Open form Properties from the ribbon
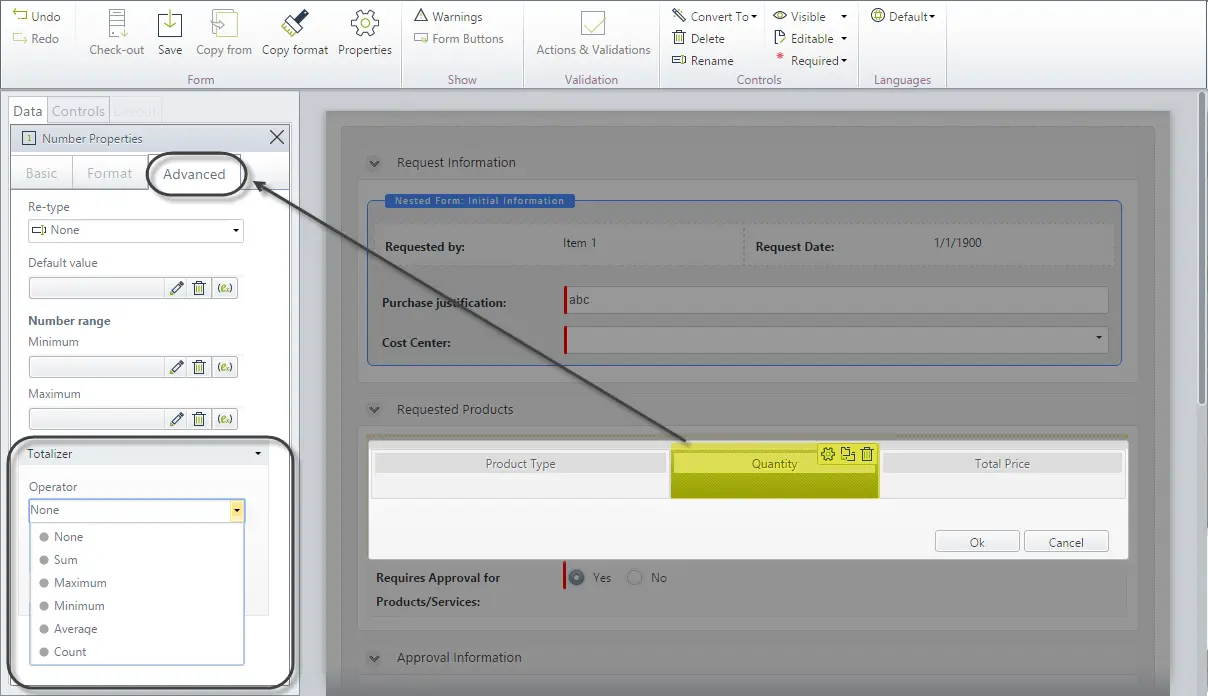 365,33
